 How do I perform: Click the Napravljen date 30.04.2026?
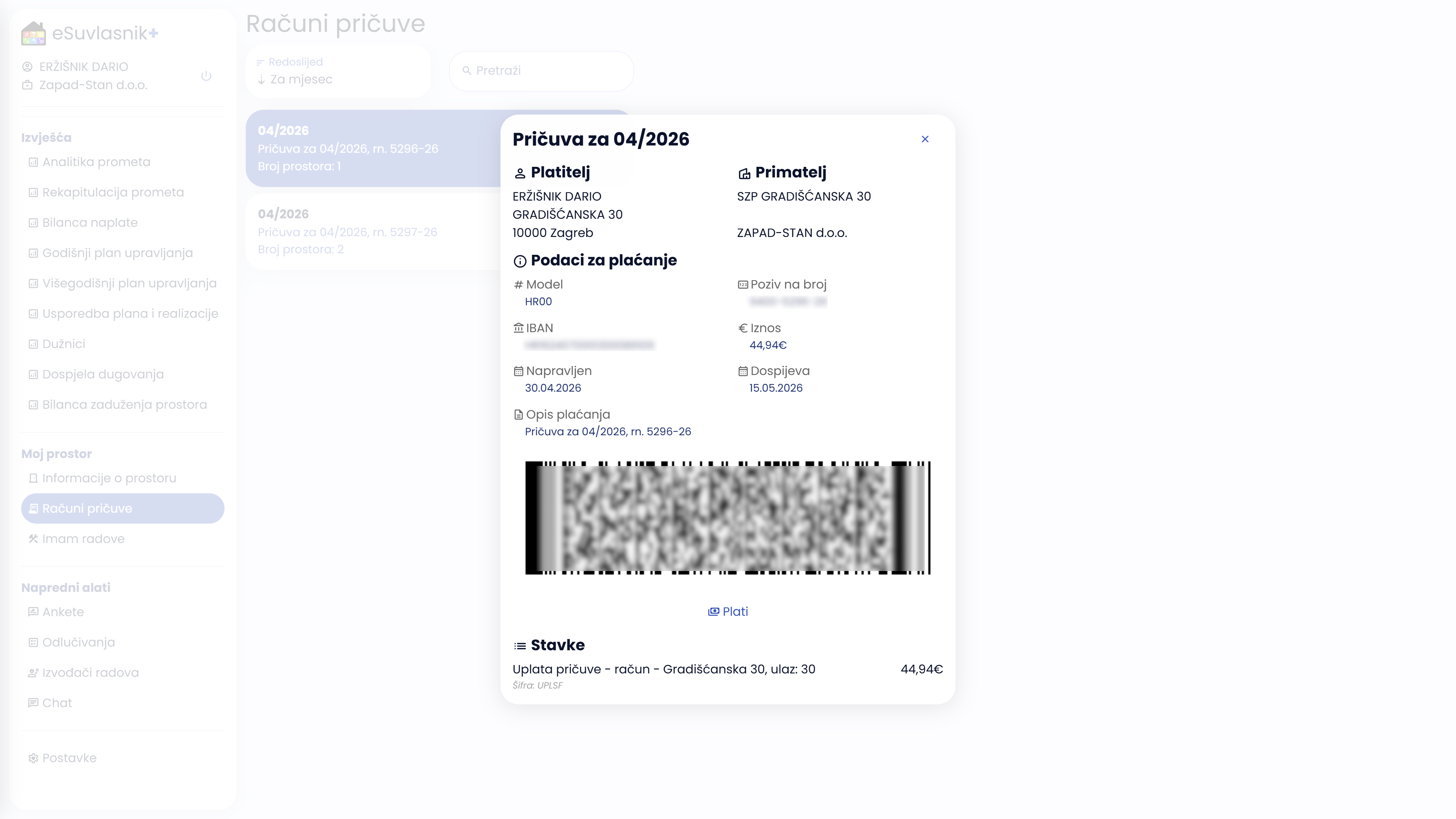[x=553, y=388]
